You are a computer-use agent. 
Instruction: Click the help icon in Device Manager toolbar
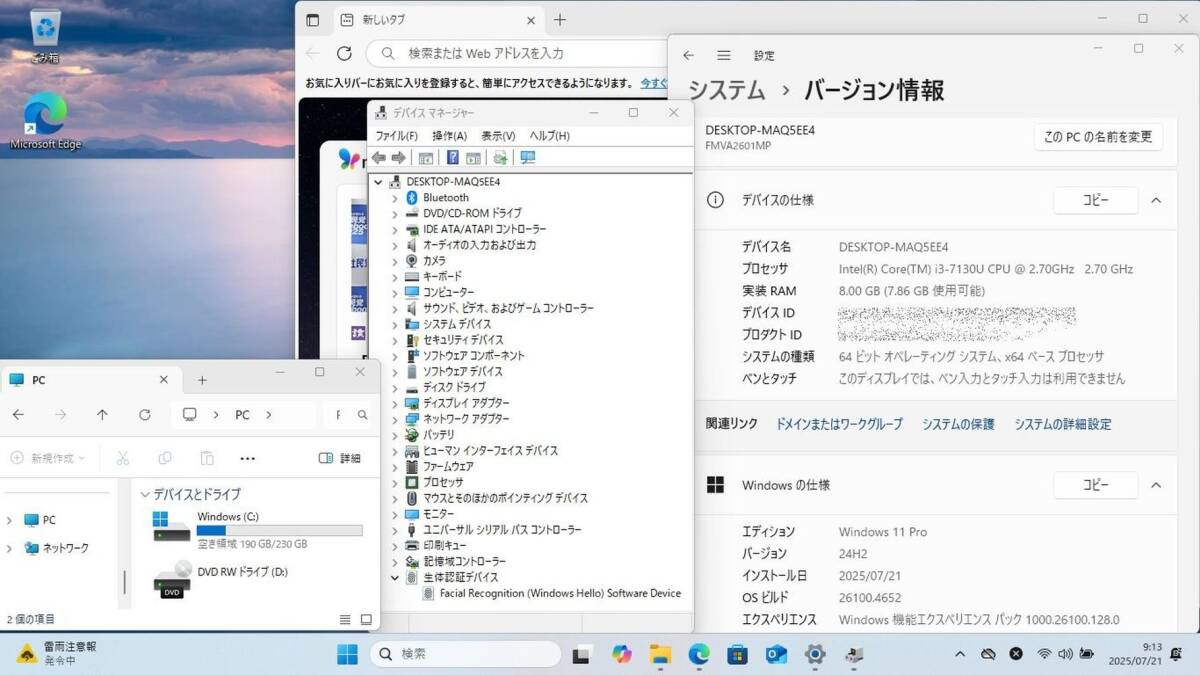pyautogui.click(x=452, y=158)
